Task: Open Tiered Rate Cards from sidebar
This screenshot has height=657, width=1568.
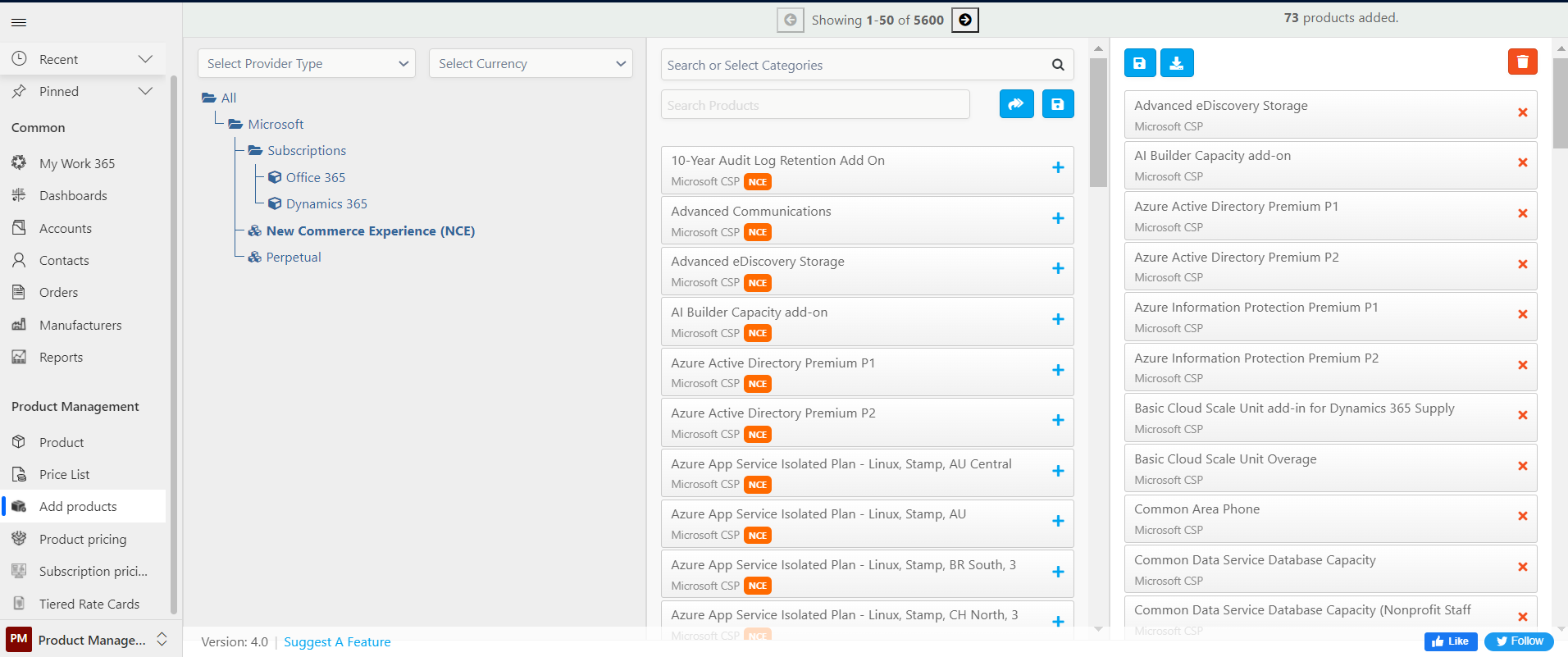Action: (x=89, y=604)
